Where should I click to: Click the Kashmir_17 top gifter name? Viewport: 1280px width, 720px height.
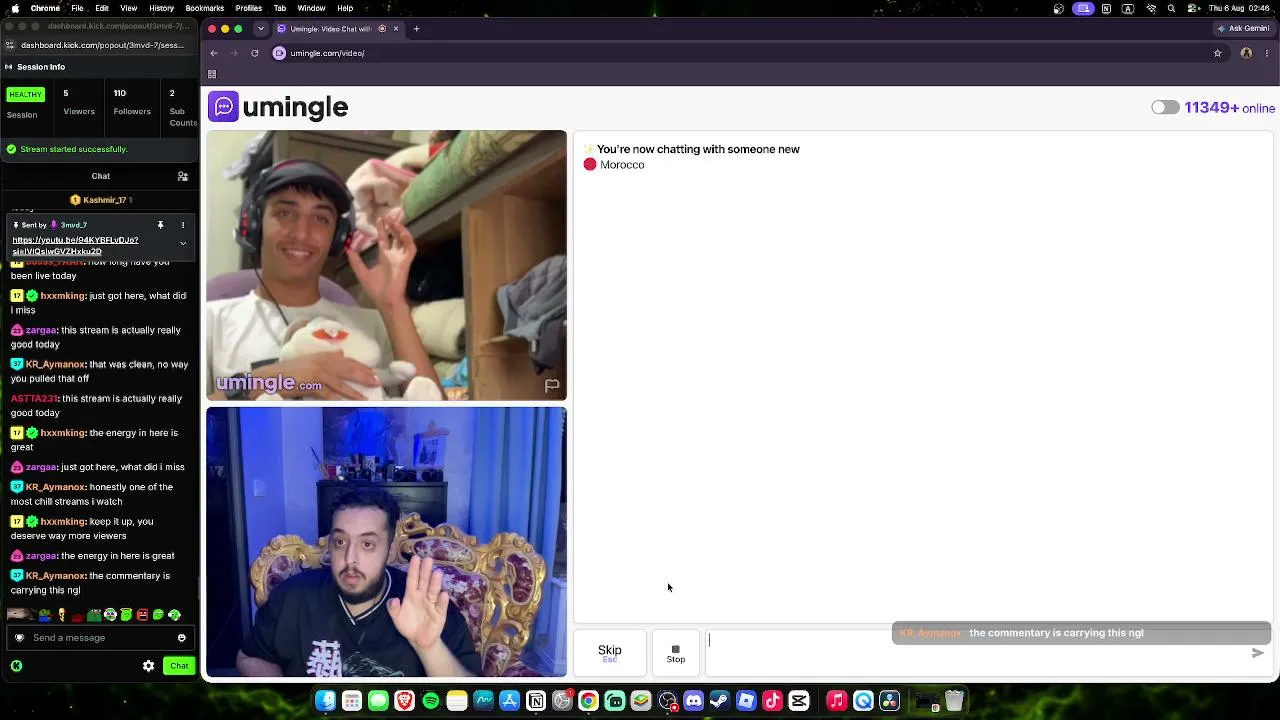105,200
